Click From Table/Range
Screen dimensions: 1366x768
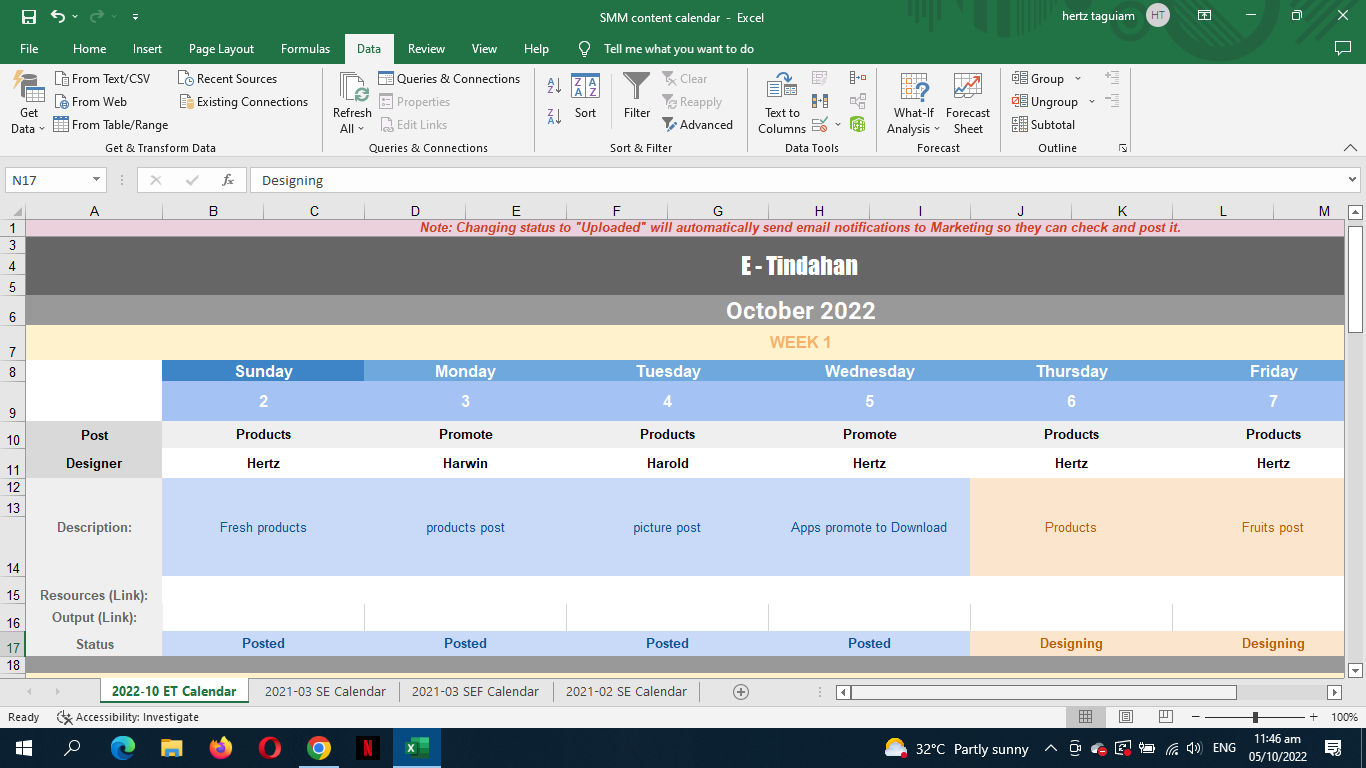pyautogui.click(x=110, y=124)
